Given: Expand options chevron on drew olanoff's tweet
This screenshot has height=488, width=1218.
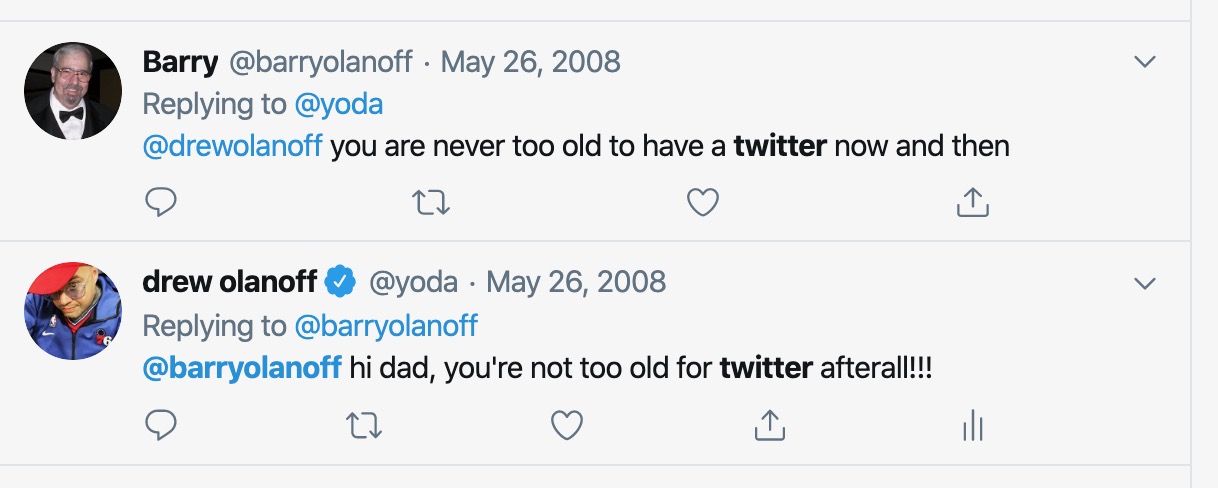Looking at the screenshot, I should tap(1145, 284).
